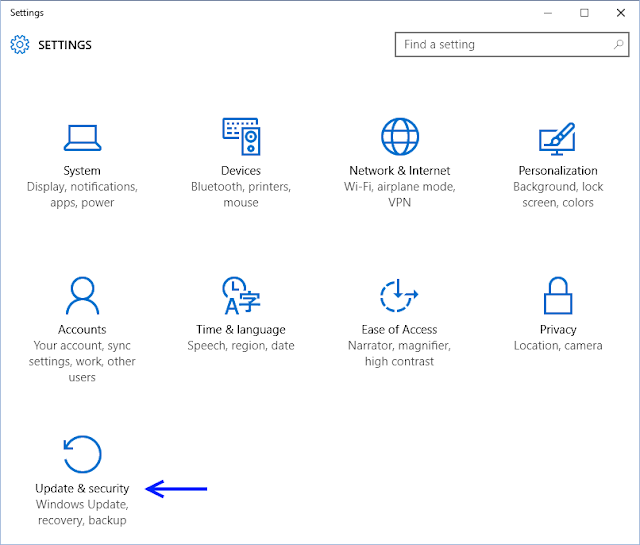Click the Time & language label

pos(241,329)
